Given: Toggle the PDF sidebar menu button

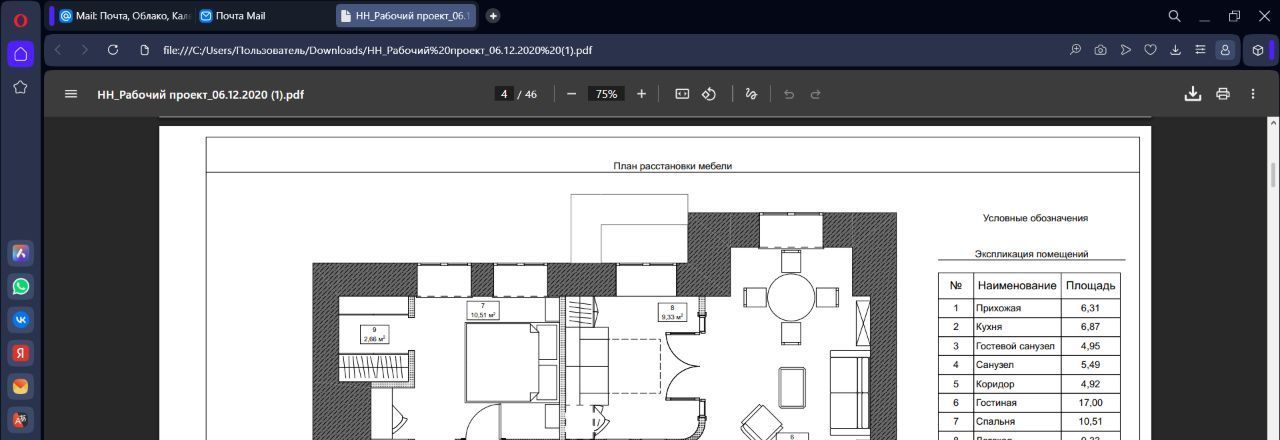Looking at the screenshot, I should click(x=71, y=94).
